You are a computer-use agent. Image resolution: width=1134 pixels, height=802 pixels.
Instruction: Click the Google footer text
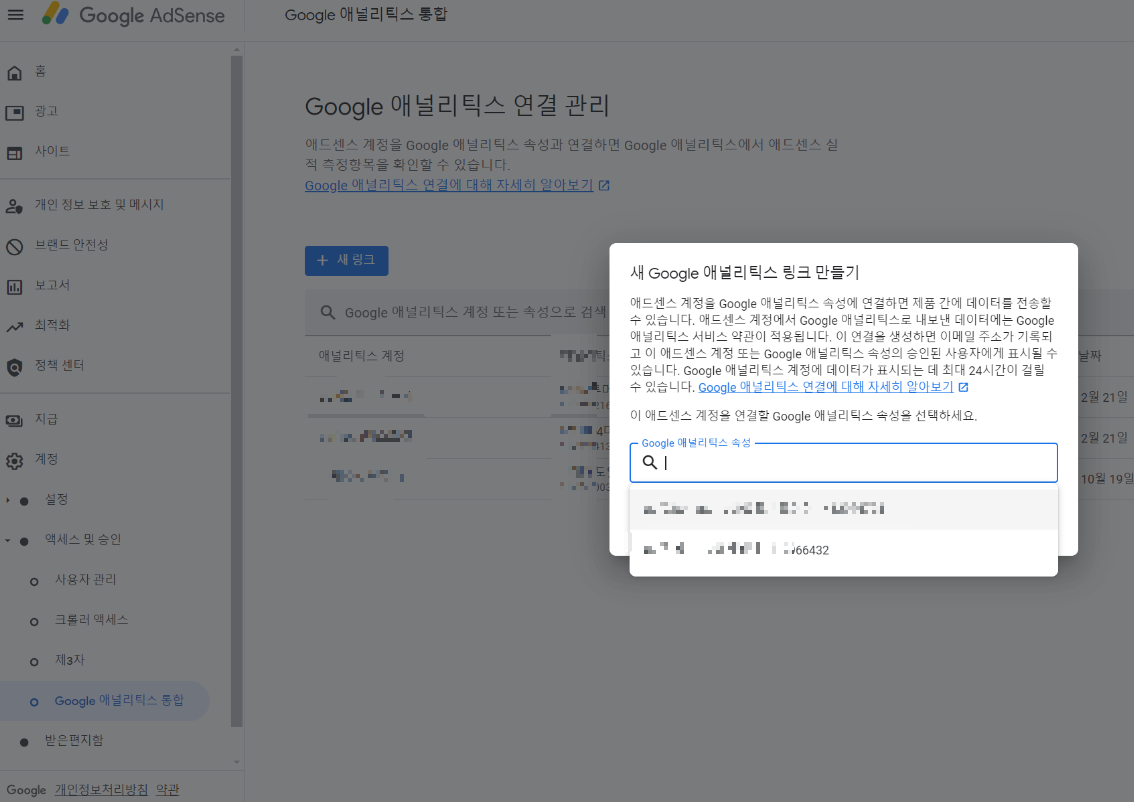point(26,790)
